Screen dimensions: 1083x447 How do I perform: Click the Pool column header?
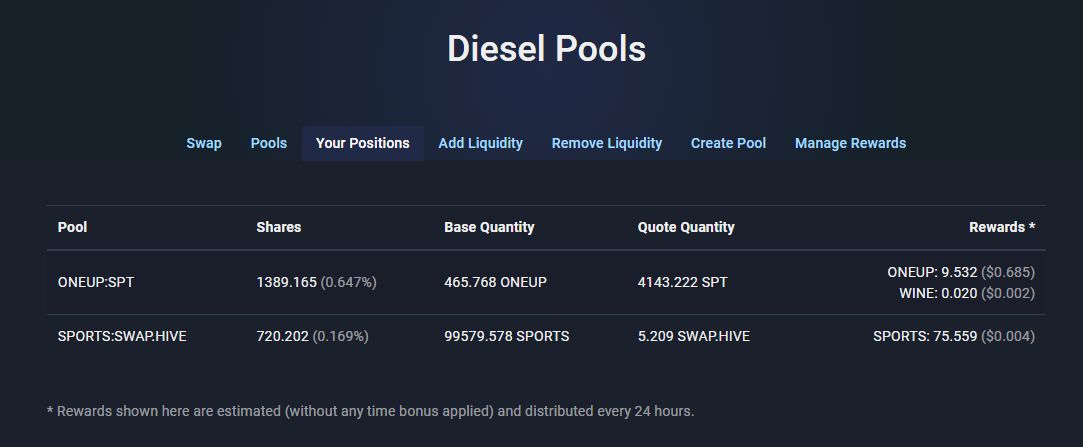(73, 227)
